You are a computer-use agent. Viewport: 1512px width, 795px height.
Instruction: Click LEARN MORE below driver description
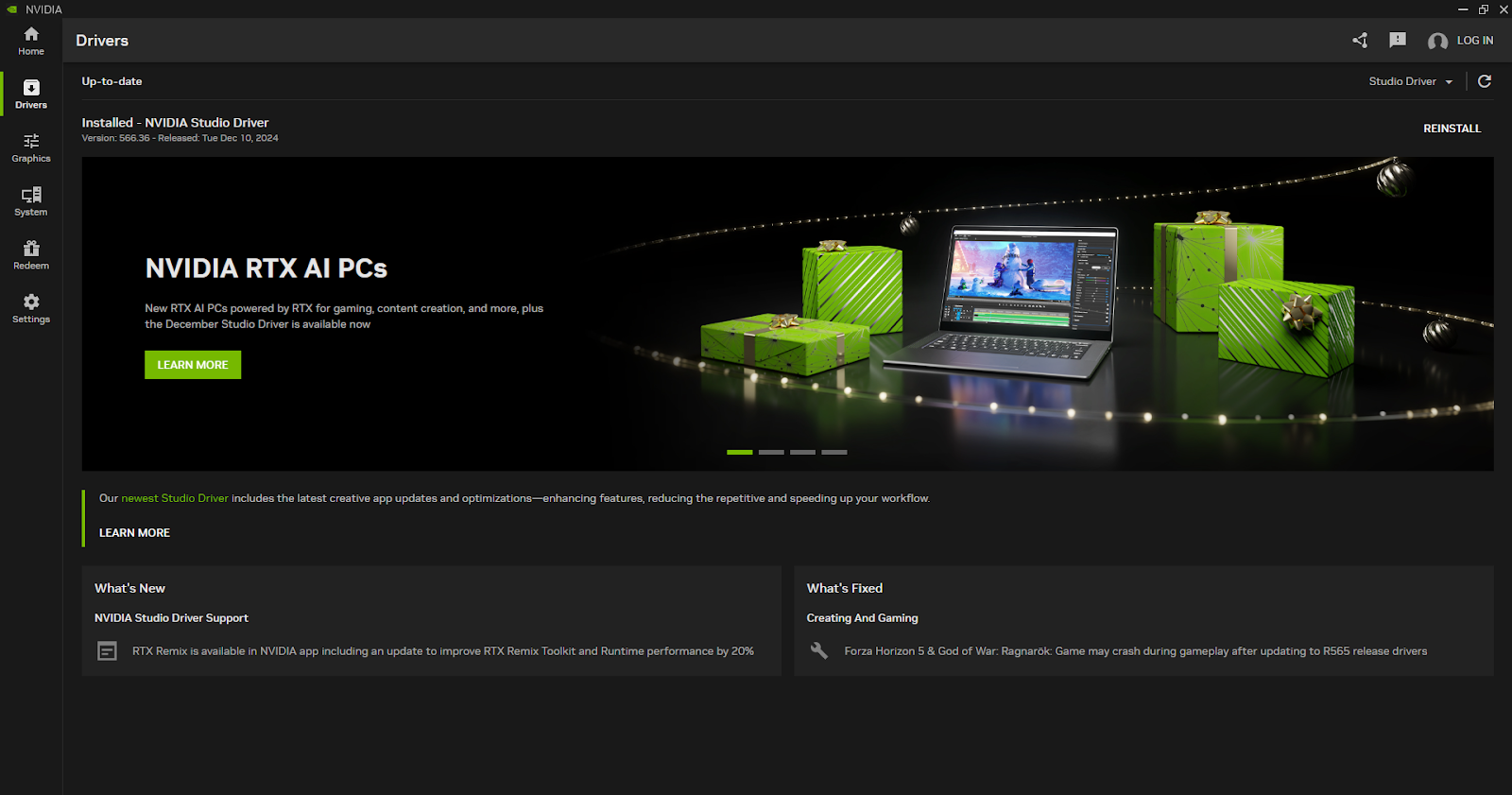pyautogui.click(x=134, y=533)
